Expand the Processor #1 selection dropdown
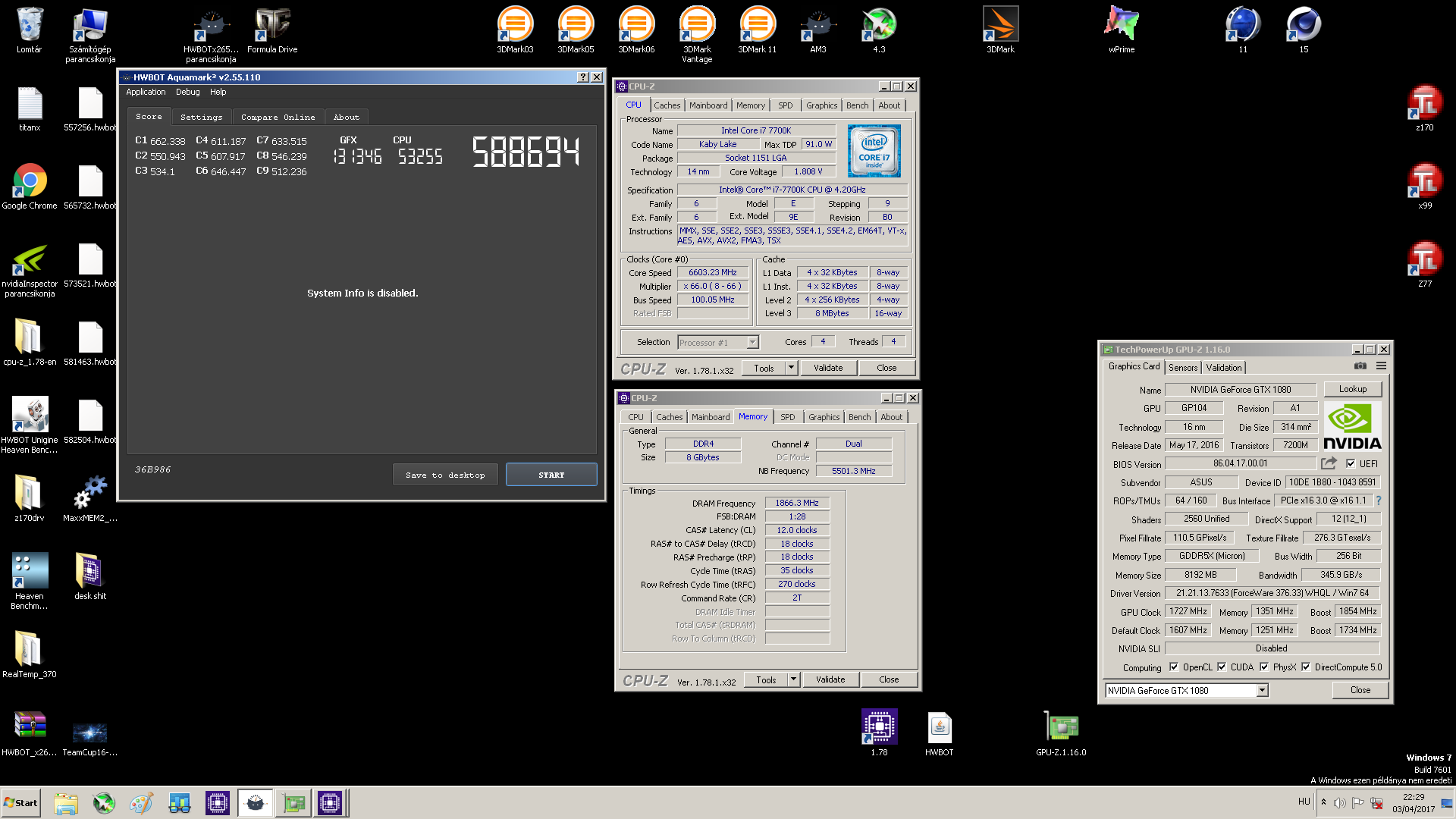This screenshot has width=1456, height=819. pyautogui.click(x=752, y=342)
